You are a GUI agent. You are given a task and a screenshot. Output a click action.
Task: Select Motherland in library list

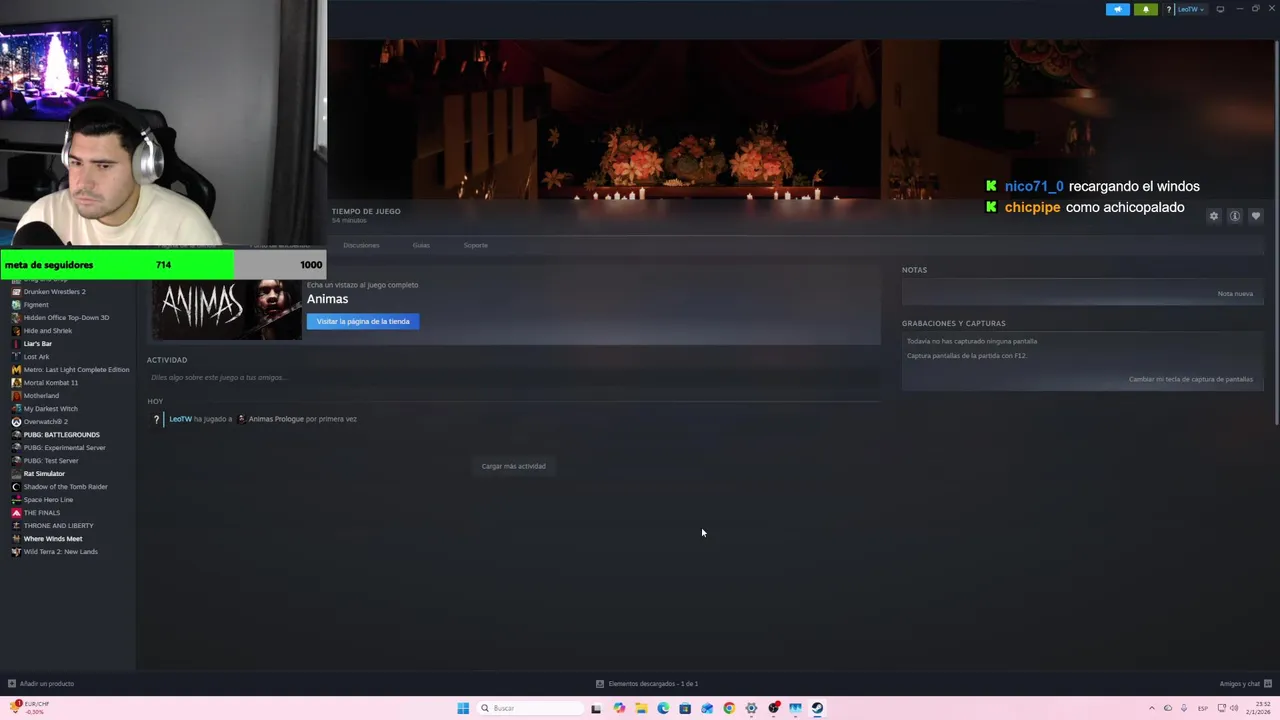[x=41, y=396]
